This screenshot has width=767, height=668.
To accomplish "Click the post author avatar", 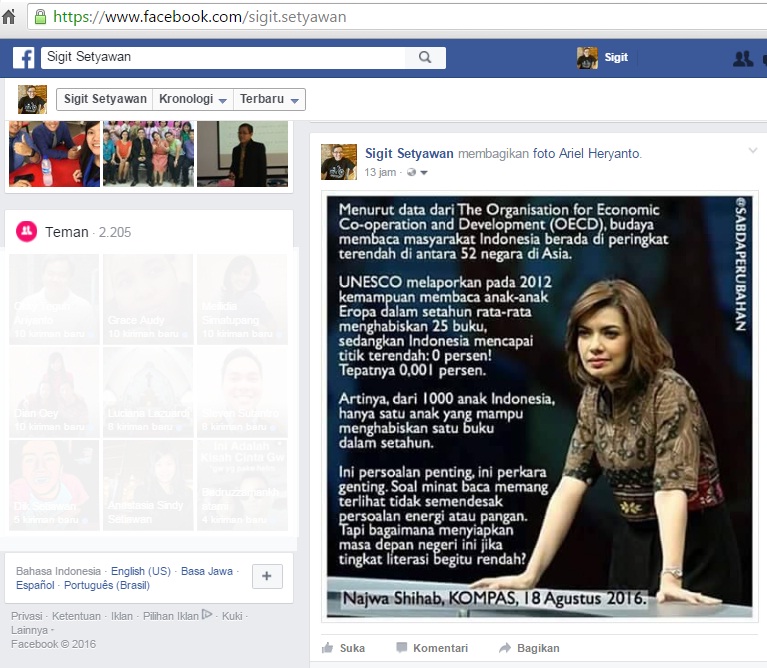I will tap(339, 162).
